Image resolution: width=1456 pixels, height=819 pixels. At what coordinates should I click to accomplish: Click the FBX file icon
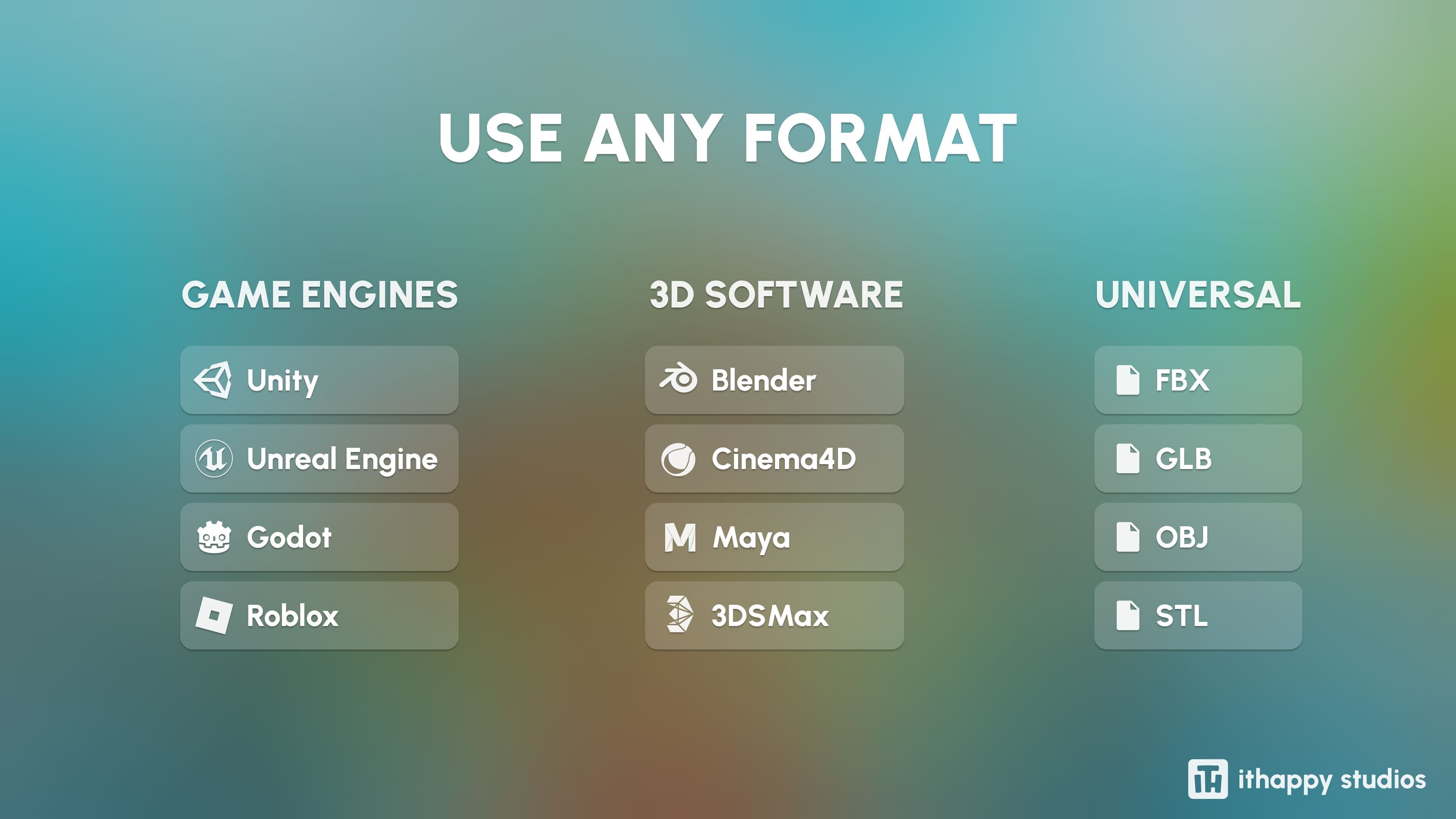tap(1128, 380)
